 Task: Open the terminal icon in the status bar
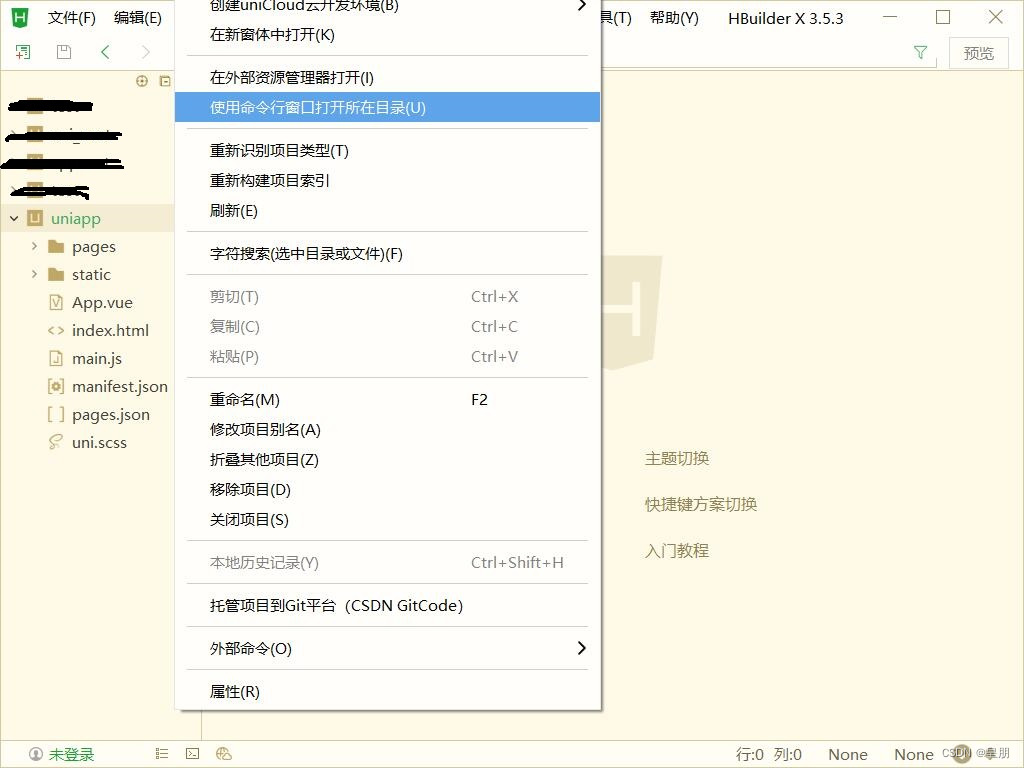coord(192,753)
